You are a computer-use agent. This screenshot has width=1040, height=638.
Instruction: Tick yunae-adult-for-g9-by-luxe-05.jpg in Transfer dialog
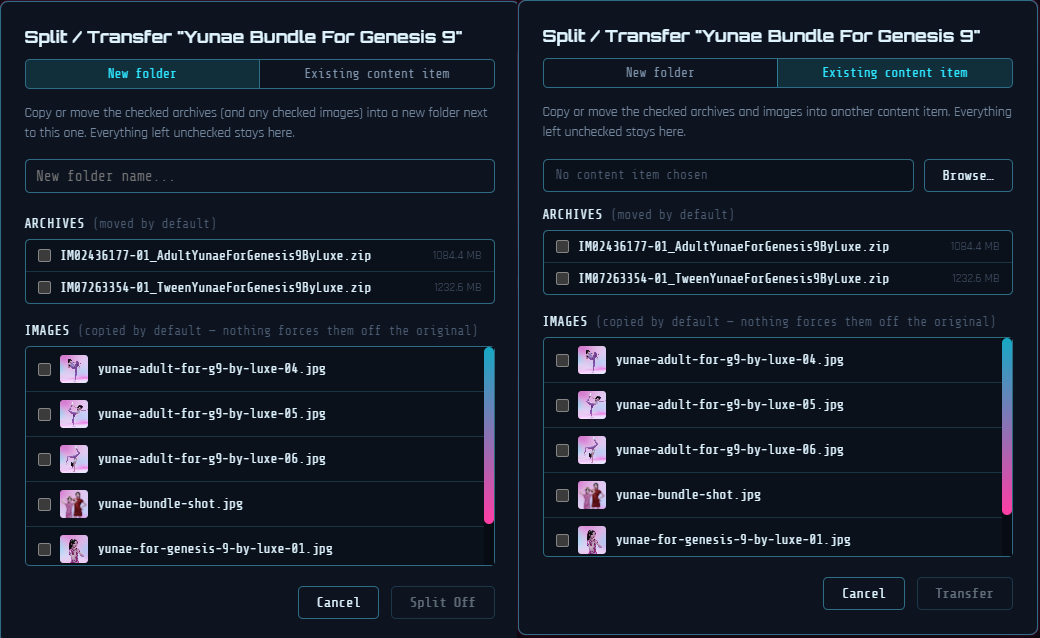tap(562, 405)
